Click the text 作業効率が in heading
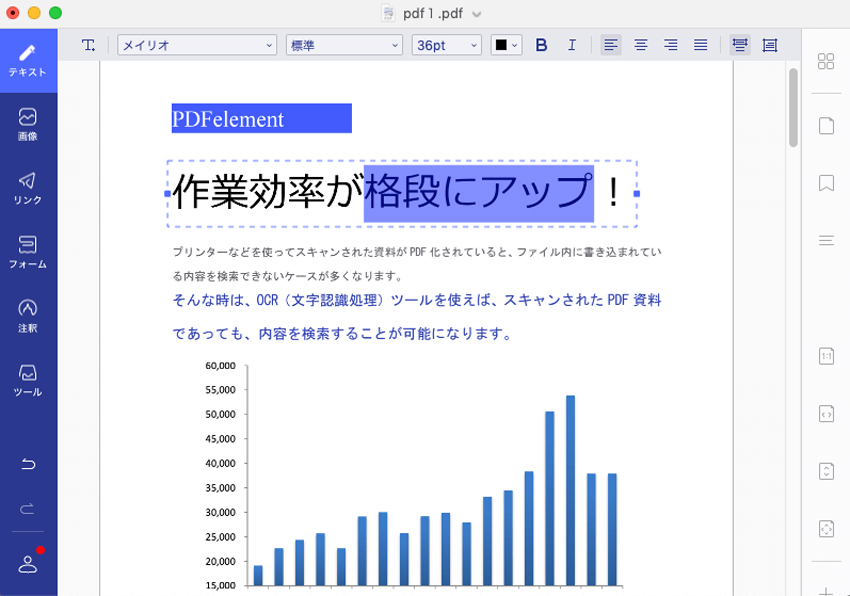Image resolution: width=850 pixels, height=596 pixels. (268, 192)
